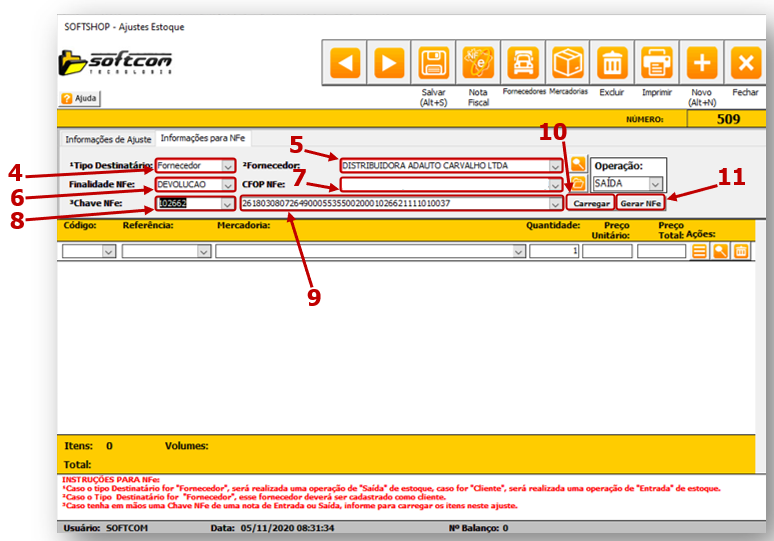774x541 pixels.
Task: Select the Informações para NFe tab
Action: point(203,138)
